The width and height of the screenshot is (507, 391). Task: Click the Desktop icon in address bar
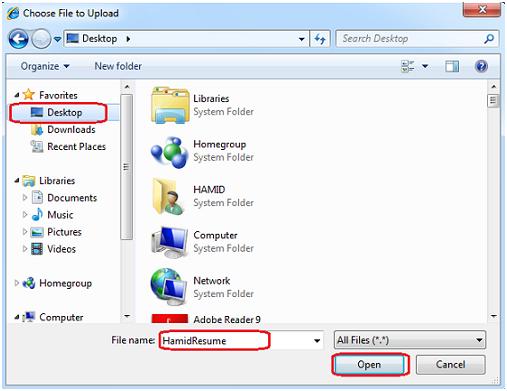[72, 38]
